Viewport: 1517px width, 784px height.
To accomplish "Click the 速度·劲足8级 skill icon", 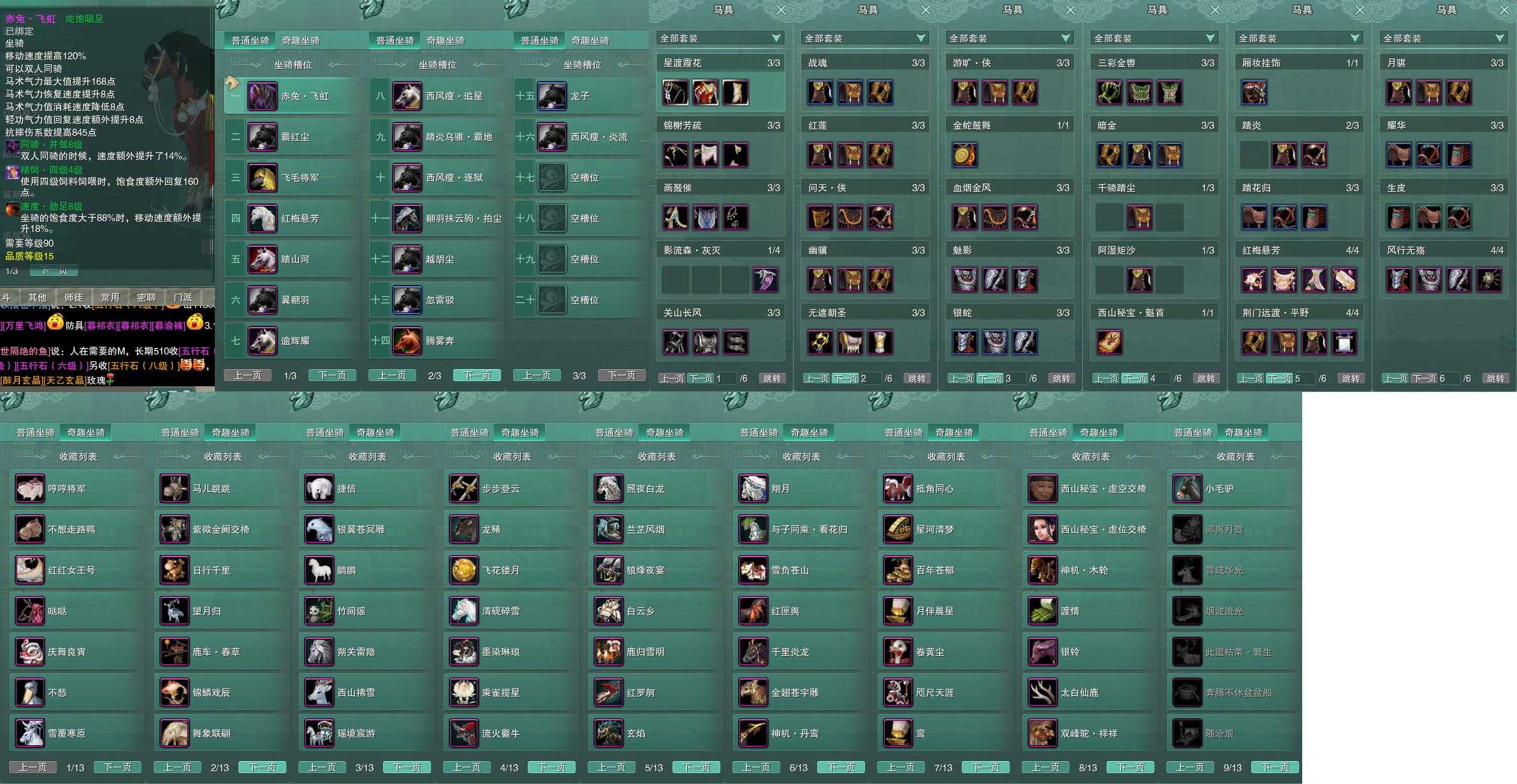I will pyautogui.click(x=12, y=209).
